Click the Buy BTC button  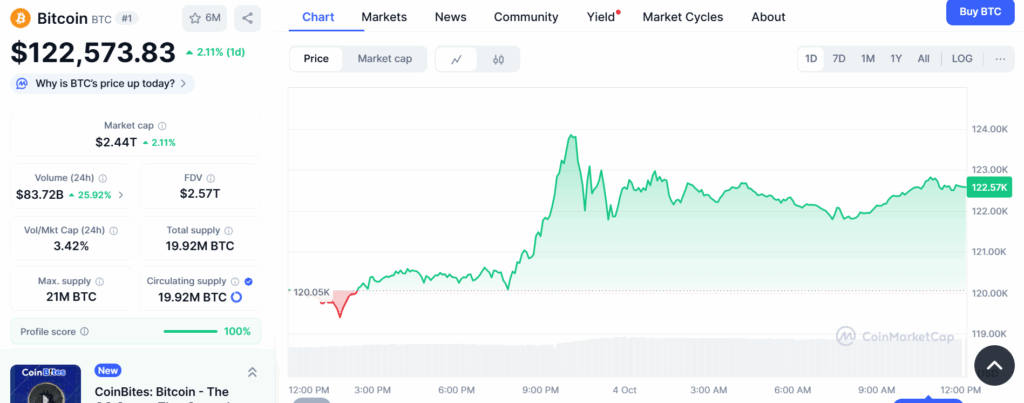[x=980, y=12]
